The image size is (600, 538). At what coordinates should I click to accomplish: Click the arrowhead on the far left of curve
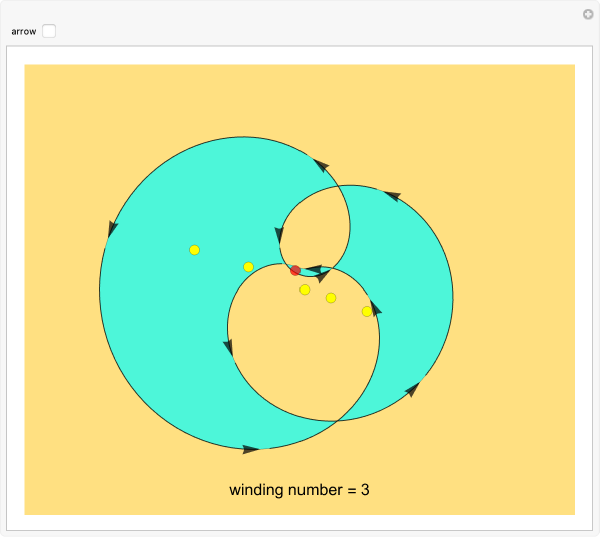pos(111,230)
